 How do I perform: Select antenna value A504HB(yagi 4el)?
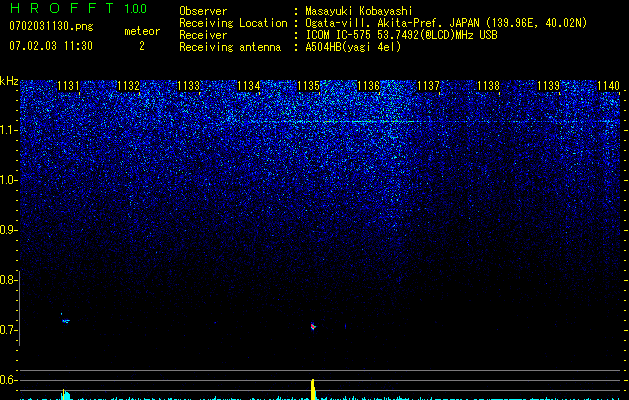[353, 47]
